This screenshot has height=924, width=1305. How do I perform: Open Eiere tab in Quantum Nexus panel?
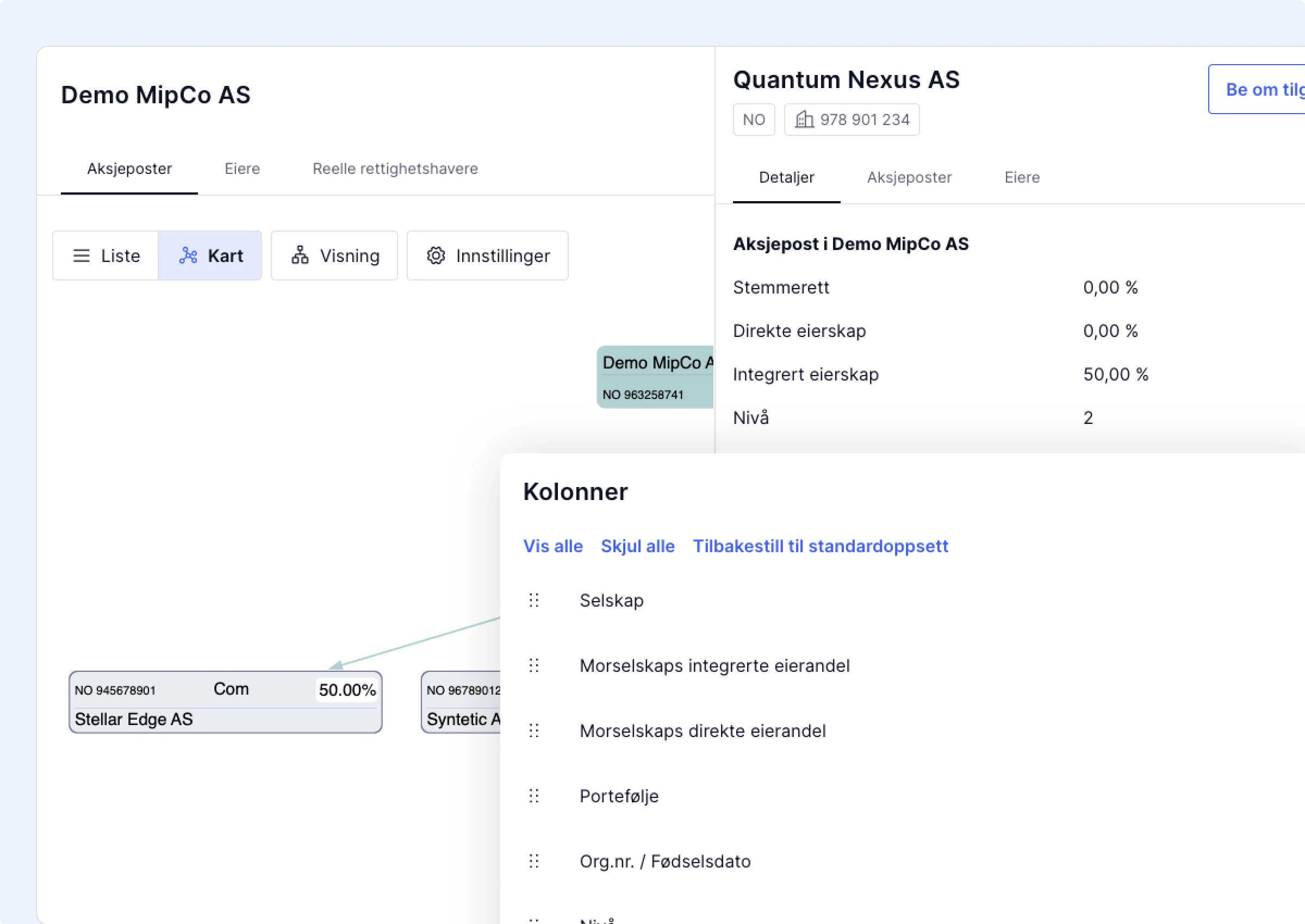1022,178
